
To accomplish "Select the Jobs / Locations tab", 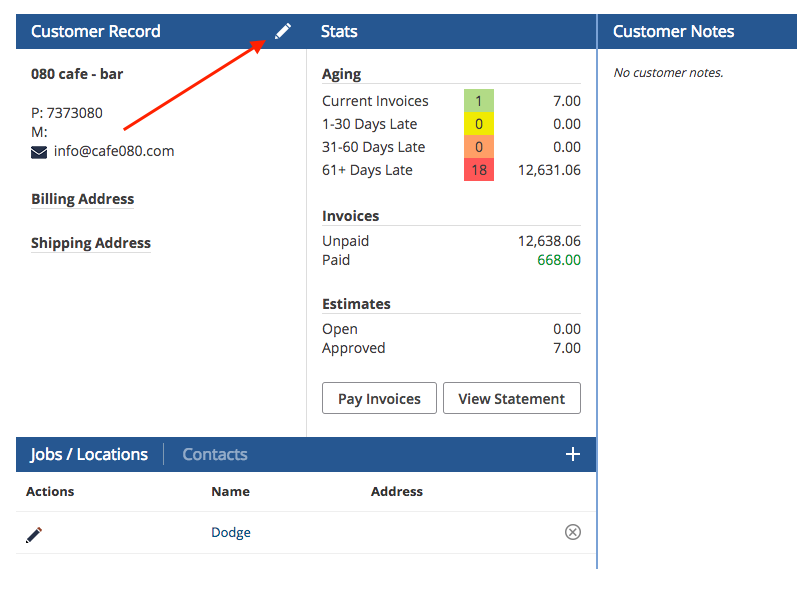I will [x=89, y=454].
